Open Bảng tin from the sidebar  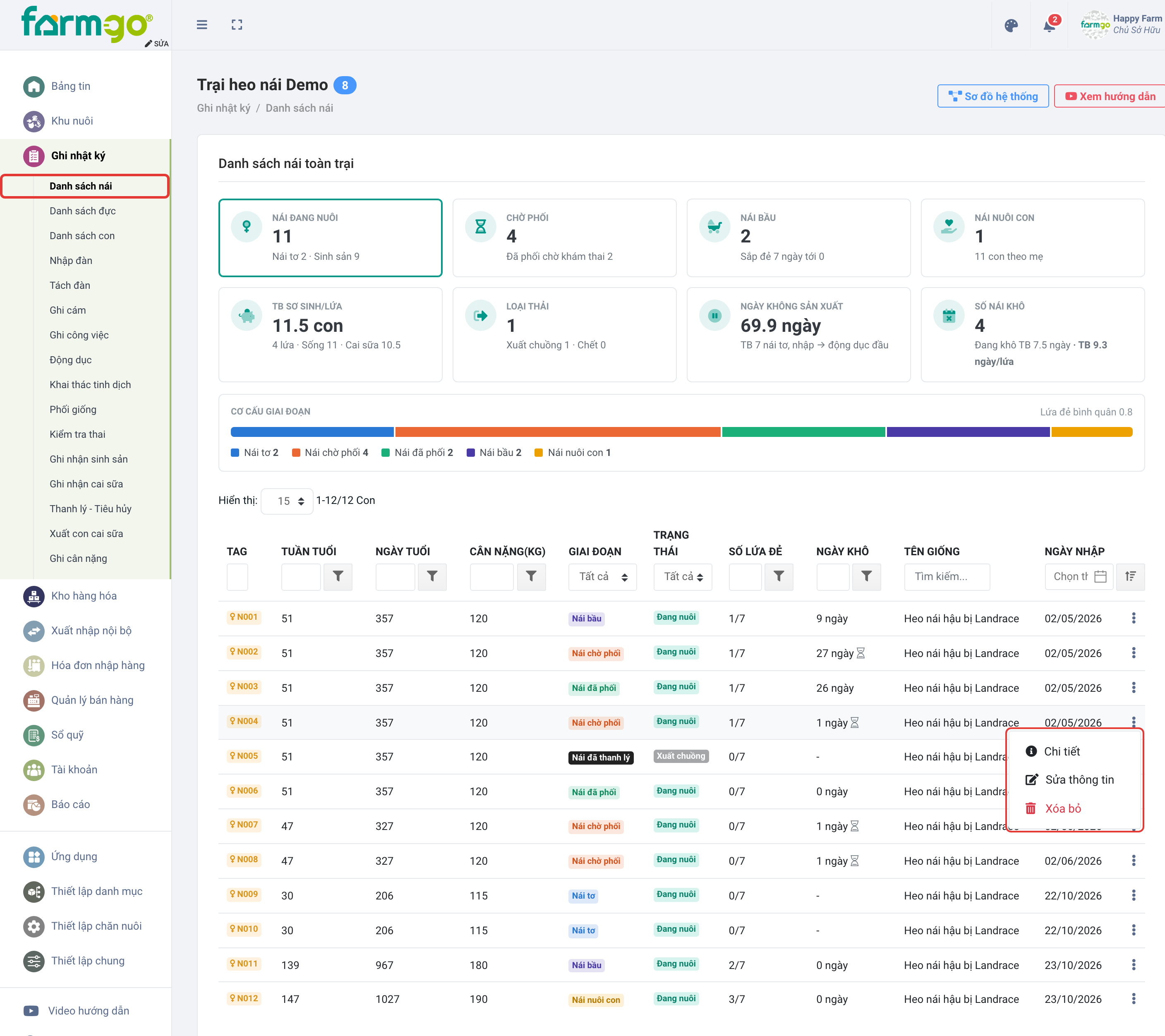click(71, 86)
